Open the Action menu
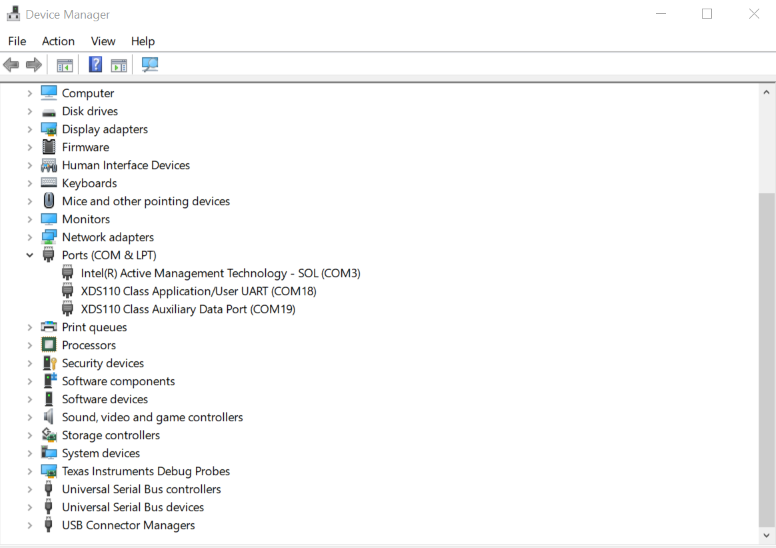Viewport: 776px width, 548px height. pyautogui.click(x=58, y=41)
